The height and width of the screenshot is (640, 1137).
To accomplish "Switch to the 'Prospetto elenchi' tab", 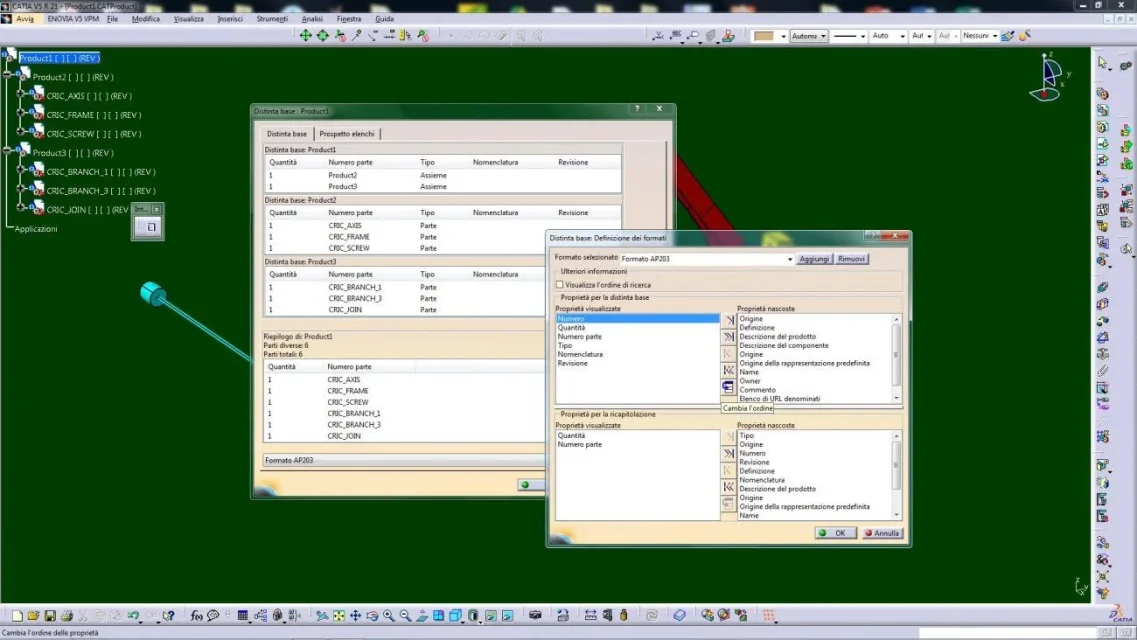I will 348,134.
